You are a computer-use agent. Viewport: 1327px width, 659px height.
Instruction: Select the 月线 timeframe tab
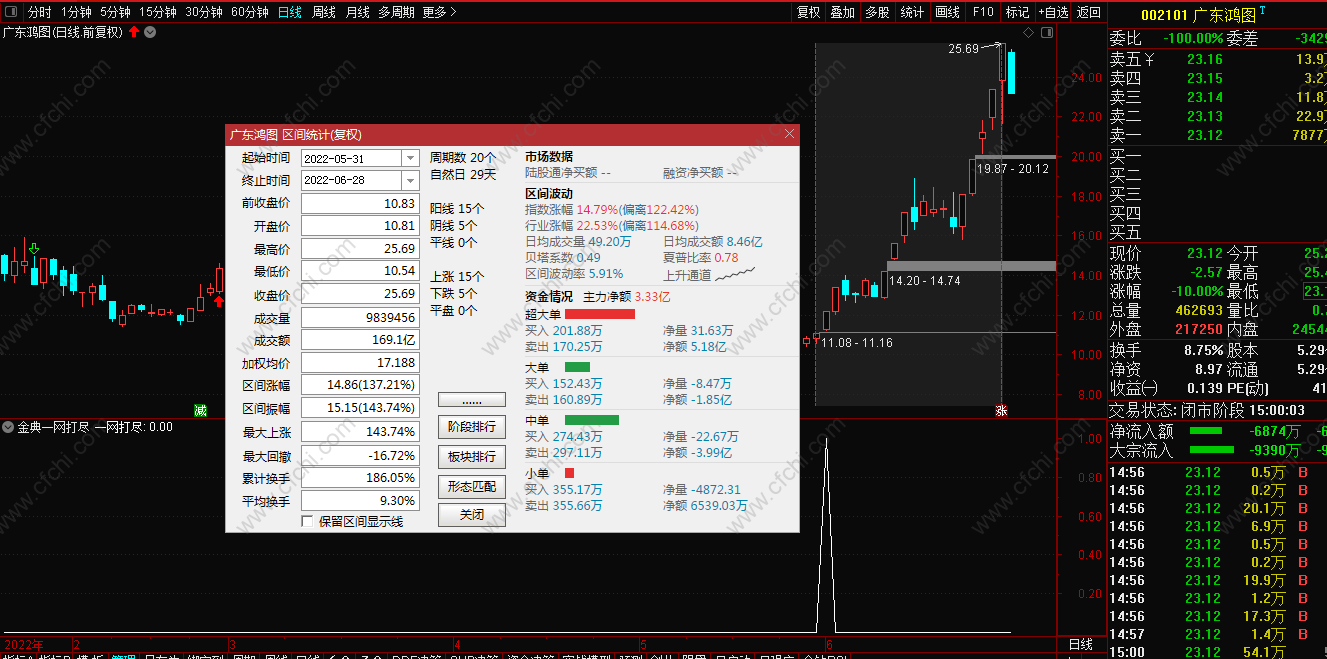coord(357,12)
